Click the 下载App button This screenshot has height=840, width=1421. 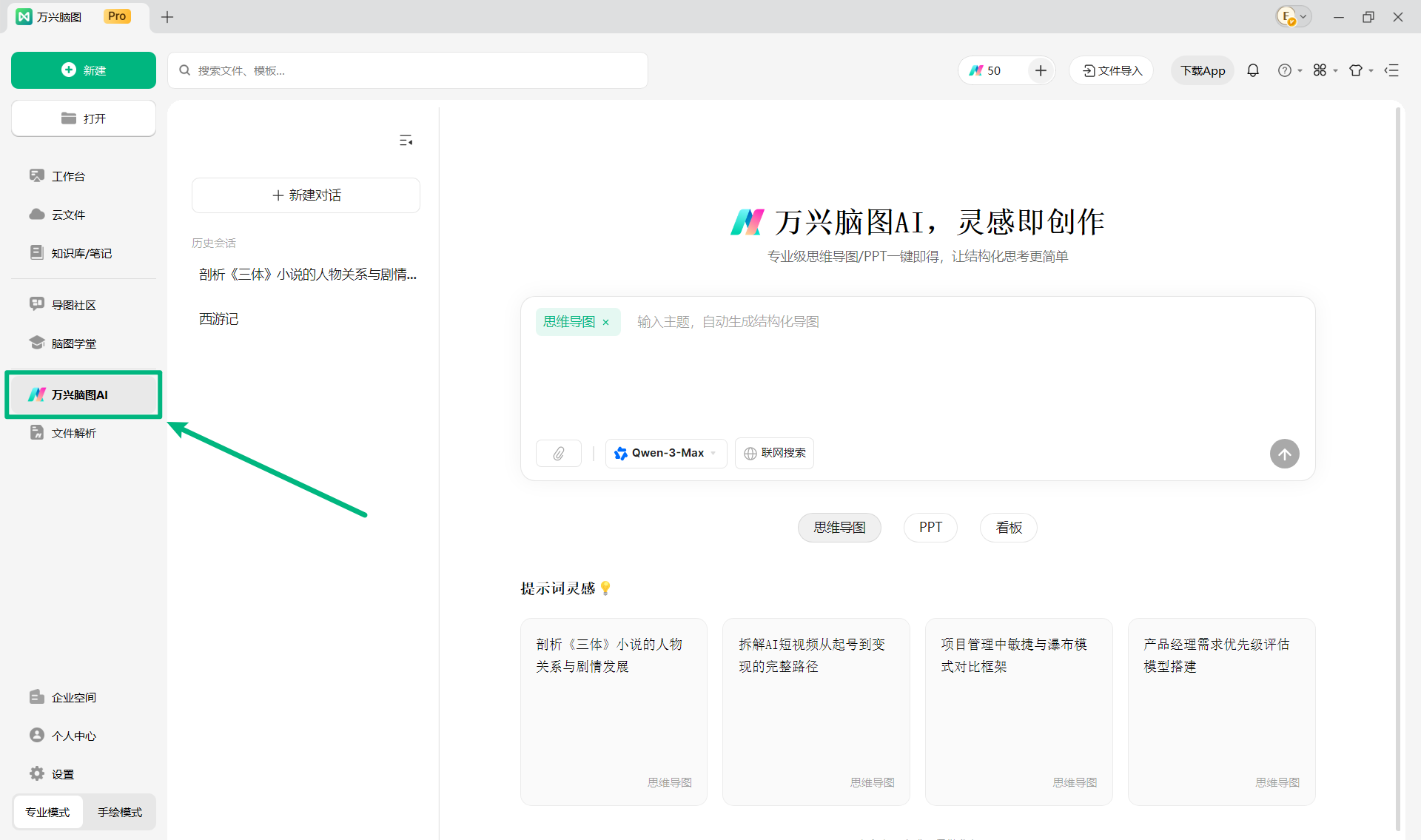(1203, 70)
